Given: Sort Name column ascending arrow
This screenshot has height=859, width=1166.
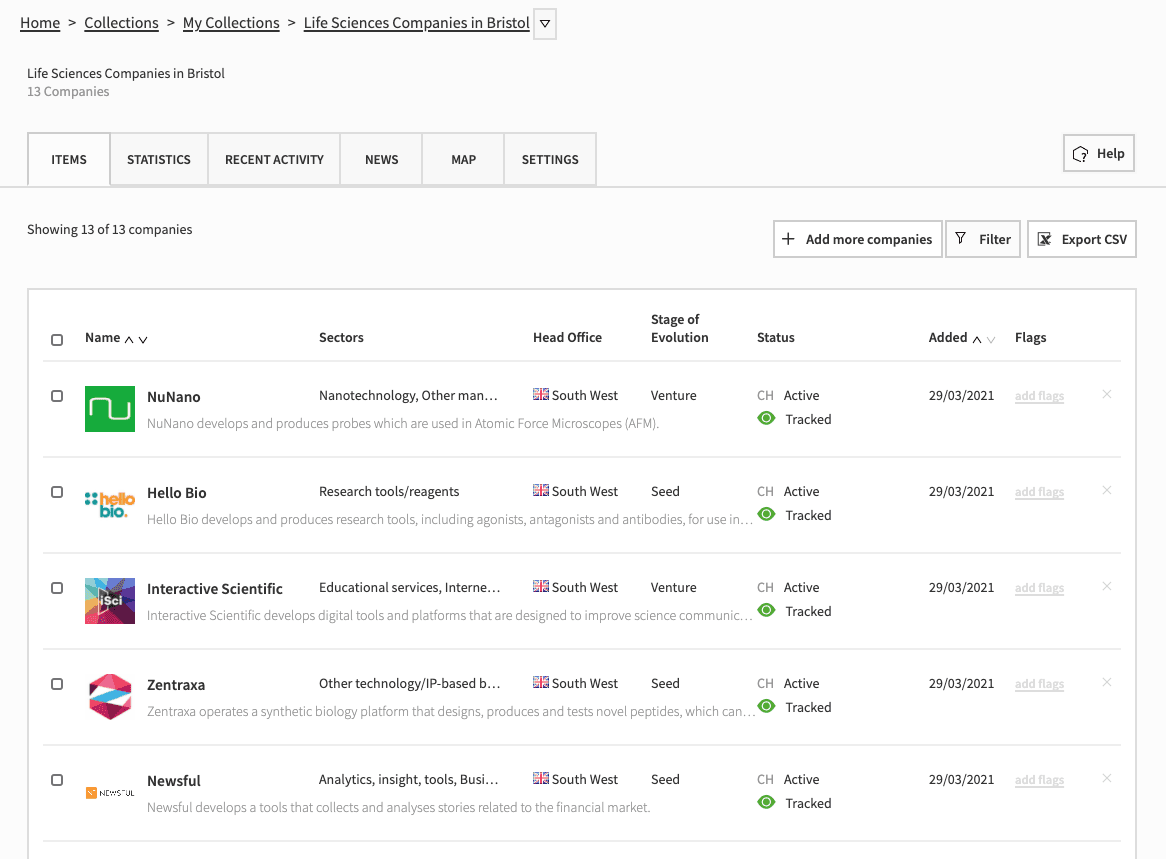Looking at the screenshot, I should [129, 339].
